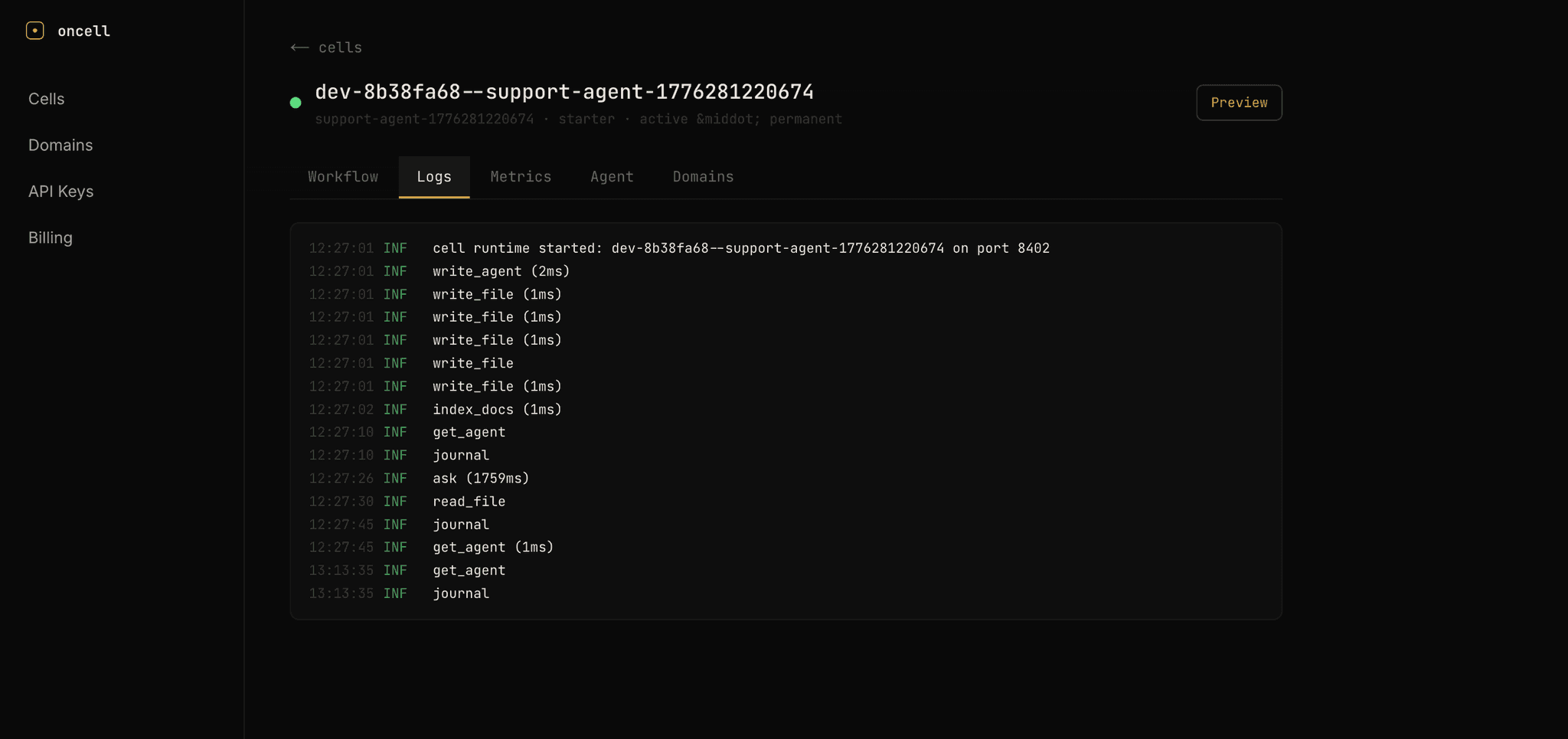This screenshot has width=1568, height=739.
Task: Click the journal entry at 12:27:10
Action: point(461,455)
